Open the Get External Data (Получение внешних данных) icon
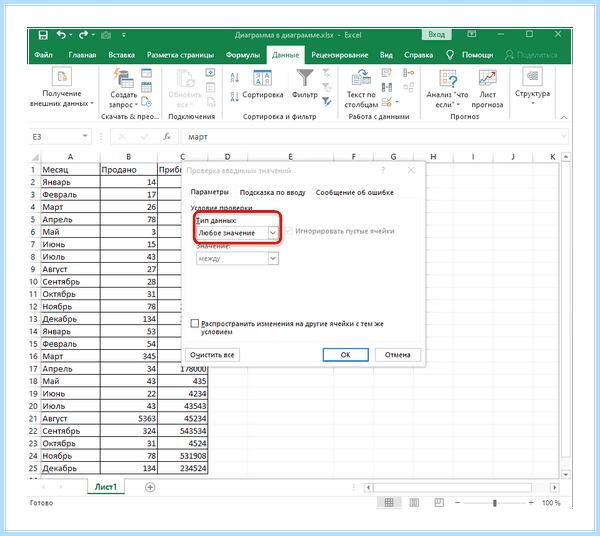 [62, 77]
